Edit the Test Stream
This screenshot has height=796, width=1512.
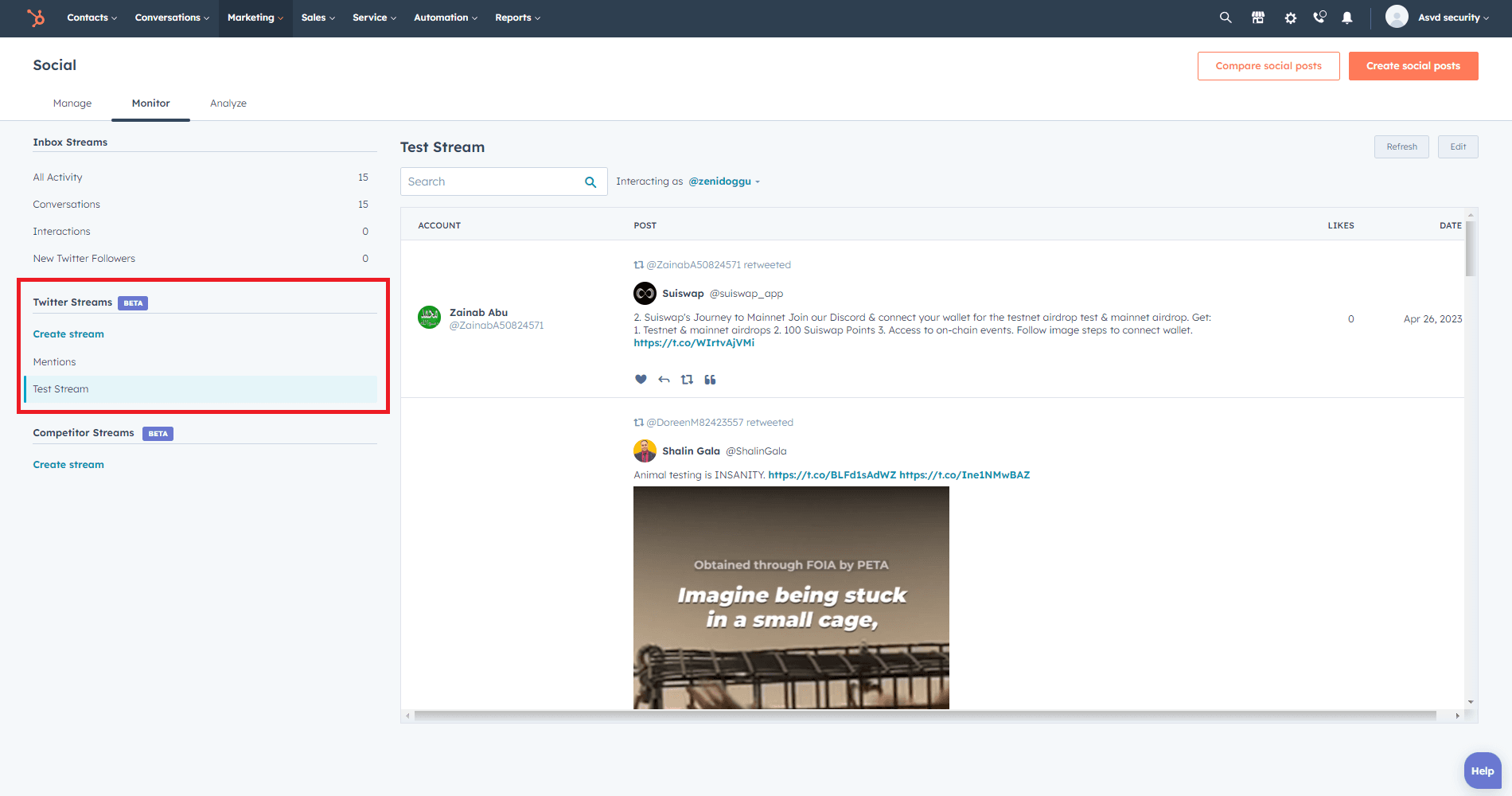pos(1458,146)
